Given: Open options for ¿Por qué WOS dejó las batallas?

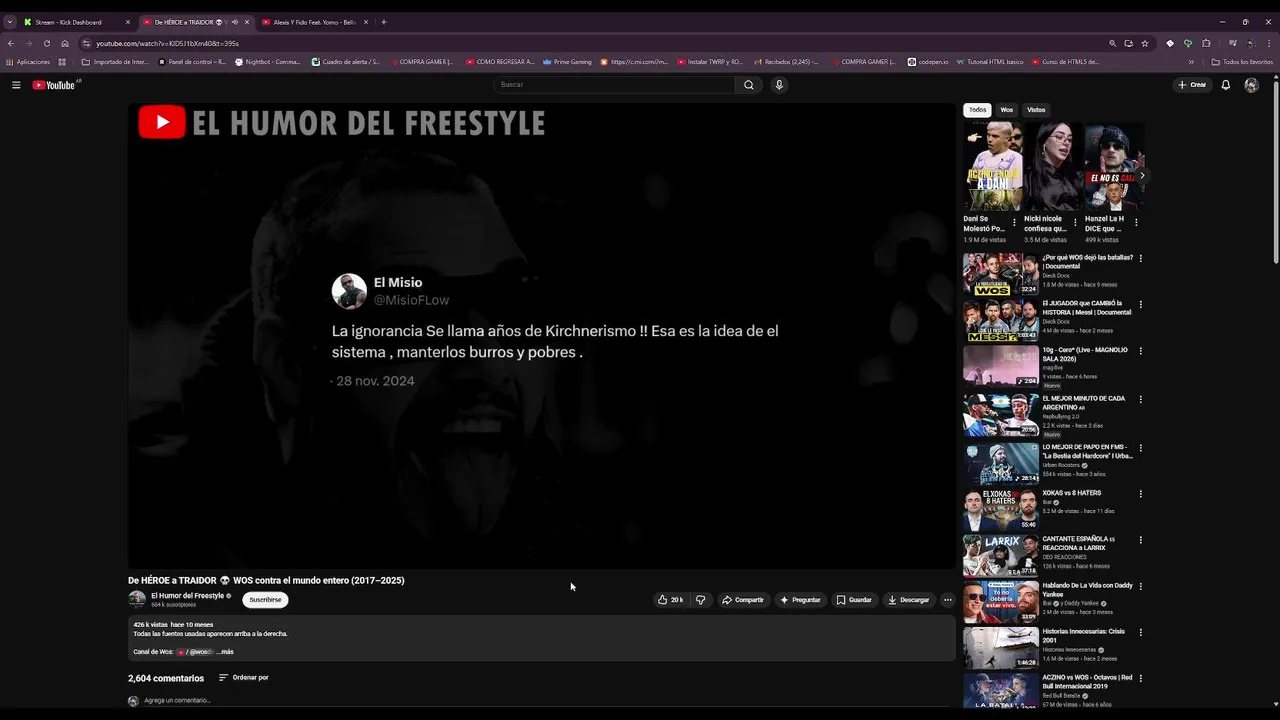Looking at the screenshot, I should [1141, 258].
